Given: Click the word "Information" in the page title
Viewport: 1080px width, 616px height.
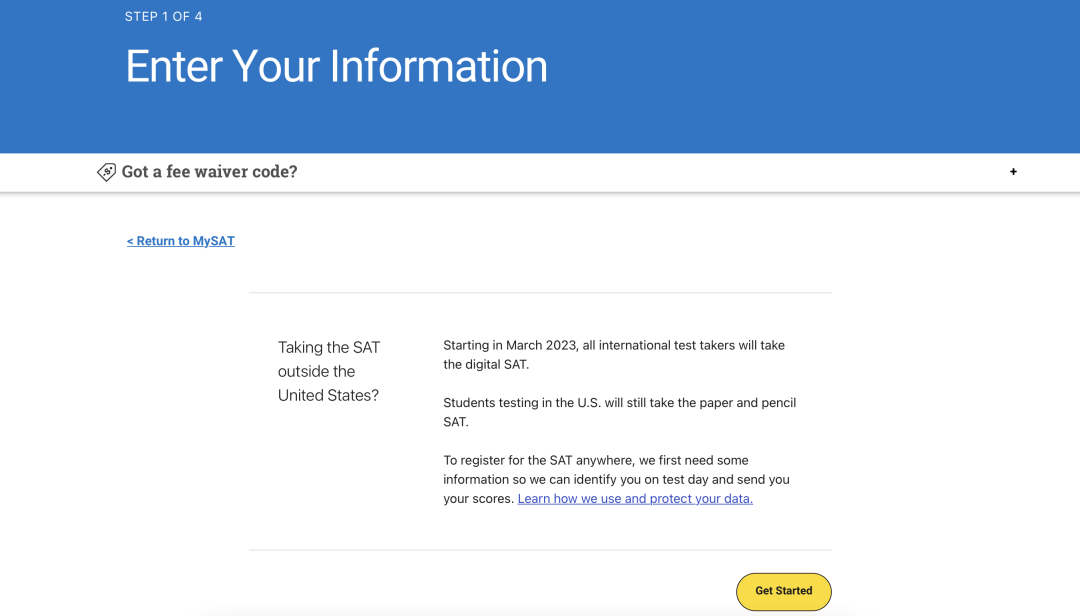Looking at the screenshot, I should [x=438, y=67].
